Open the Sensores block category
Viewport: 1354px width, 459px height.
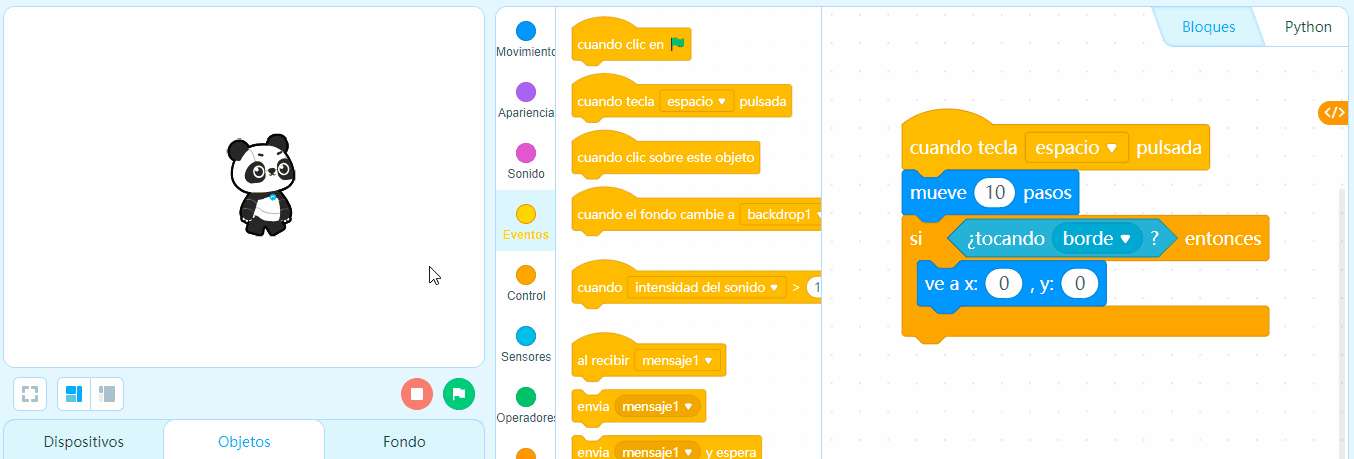(x=525, y=344)
